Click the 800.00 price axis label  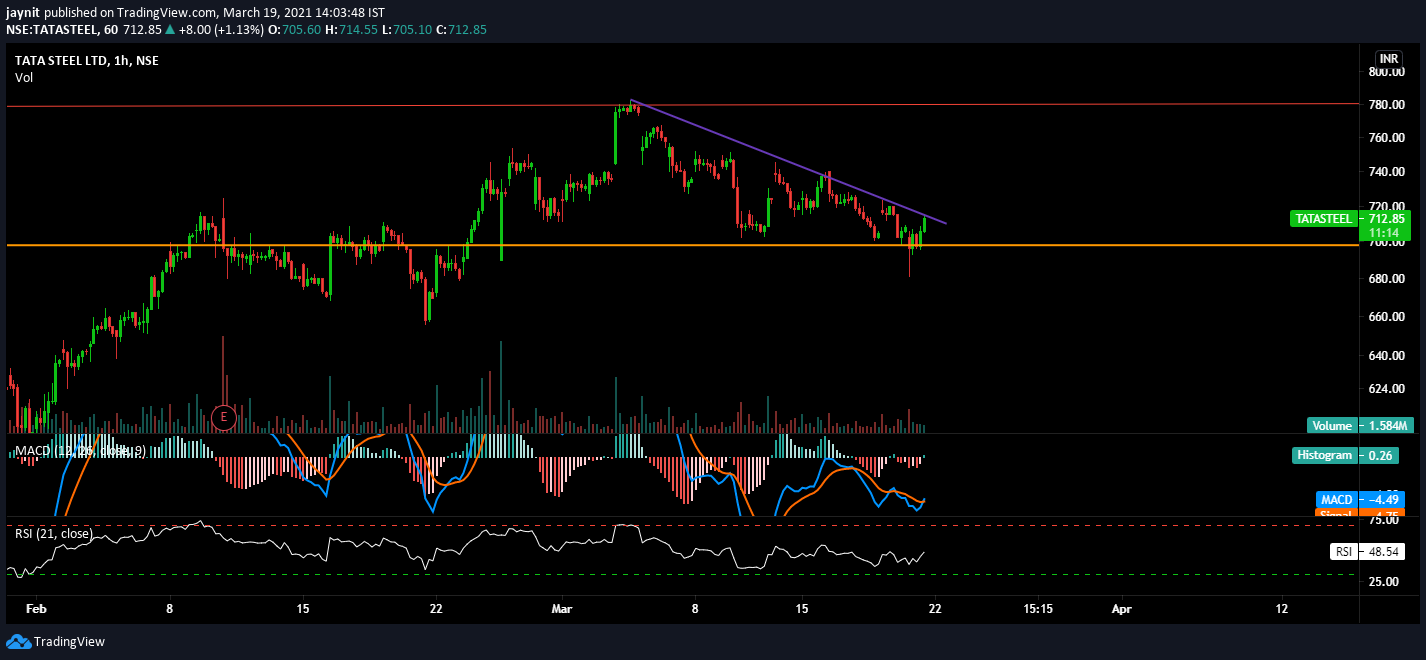pos(1387,72)
